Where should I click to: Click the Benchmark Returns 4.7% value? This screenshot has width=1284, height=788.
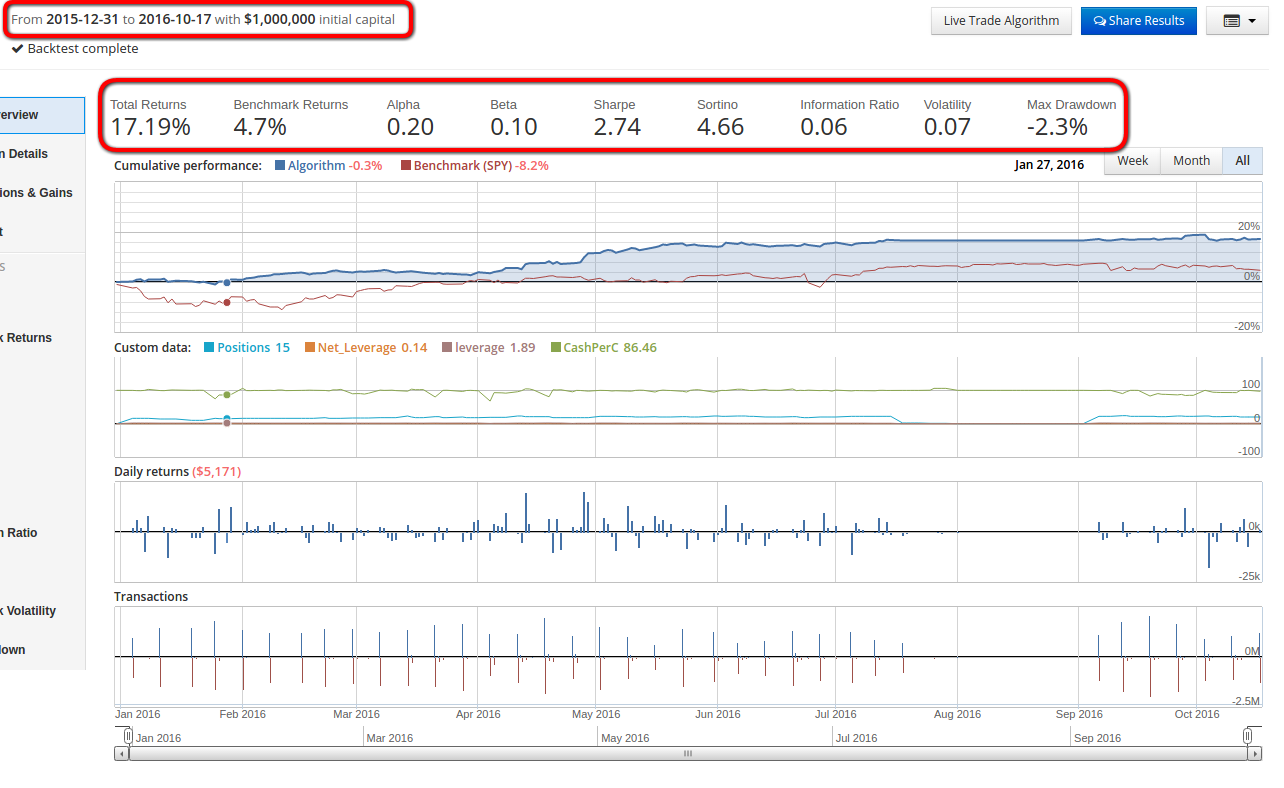pos(260,127)
